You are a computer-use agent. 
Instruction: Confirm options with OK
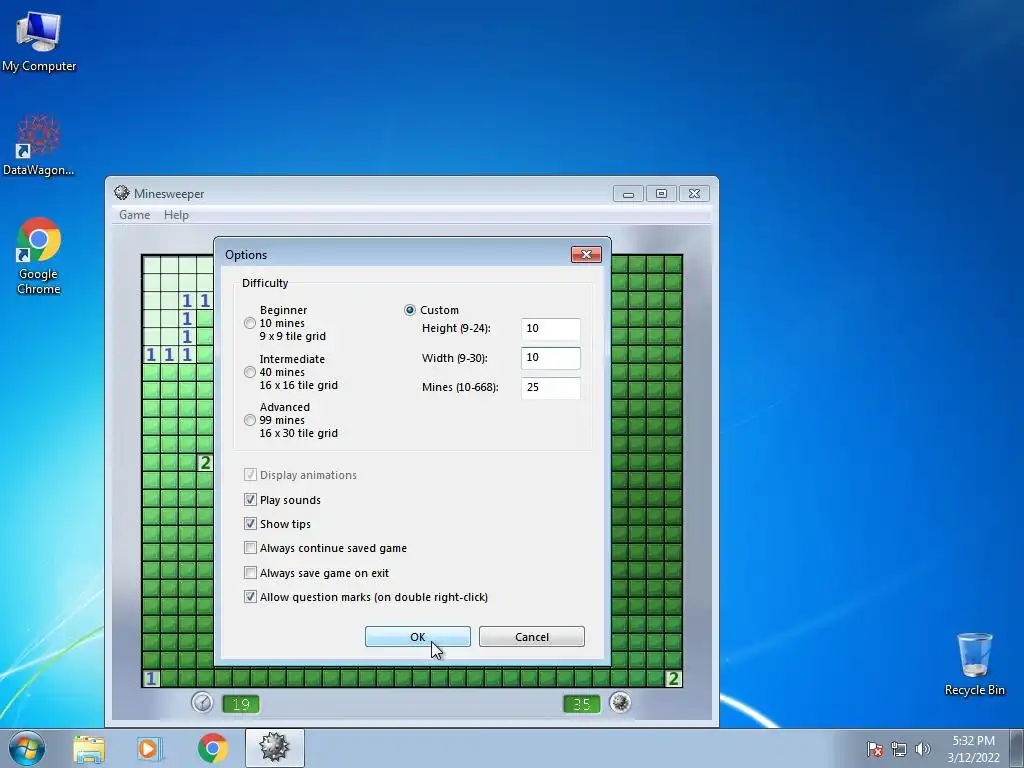(x=417, y=637)
